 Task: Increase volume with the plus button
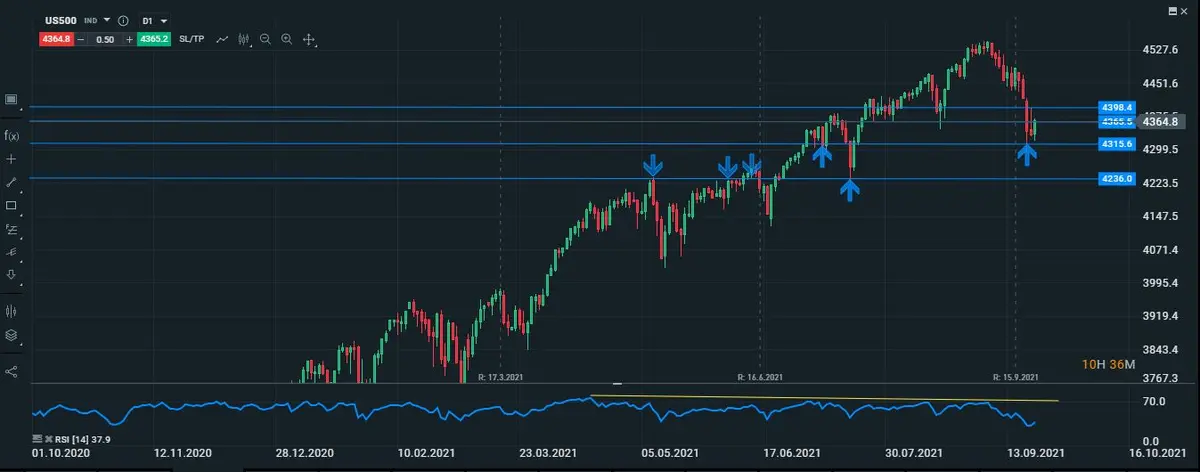click(129, 39)
